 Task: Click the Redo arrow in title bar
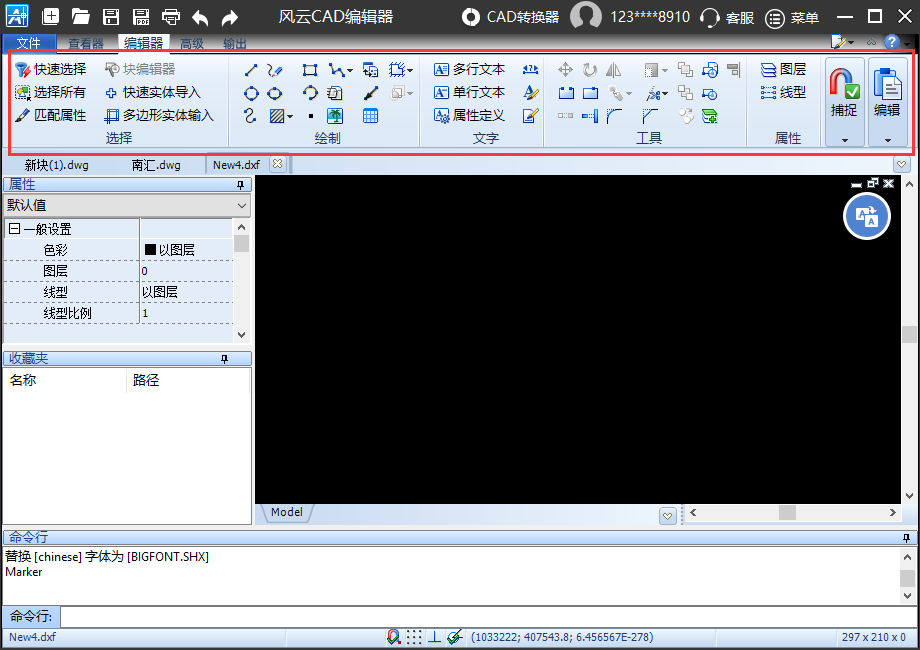tap(229, 18)
